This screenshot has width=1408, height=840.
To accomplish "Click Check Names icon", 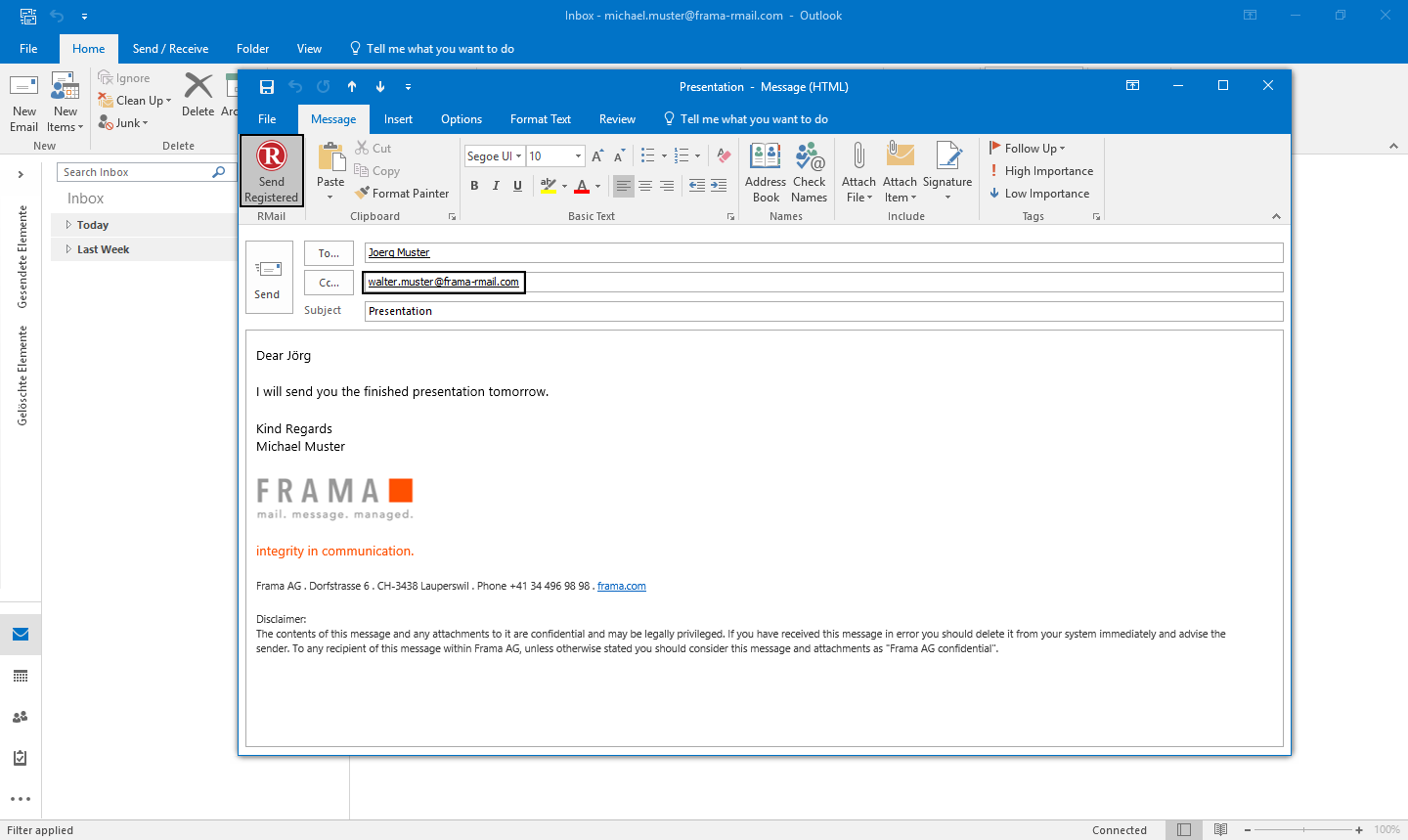I will click(810, 156).
